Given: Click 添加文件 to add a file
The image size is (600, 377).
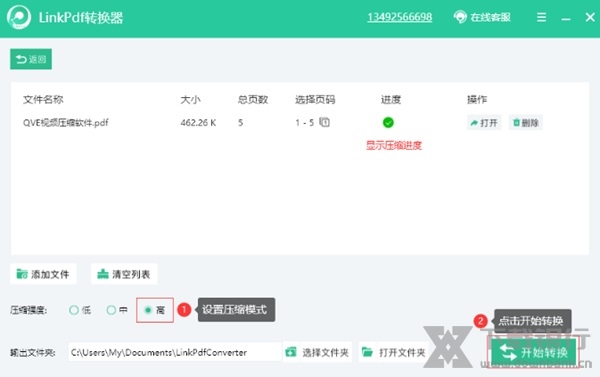Looking at the screenshot, I should pos(43,274).
